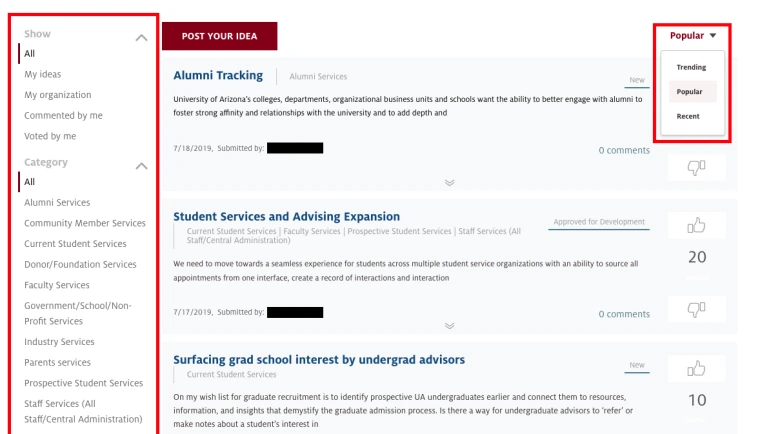Collapse the Category filter section
The width and height of the screenshot is (760, 434).
[142, 166]
